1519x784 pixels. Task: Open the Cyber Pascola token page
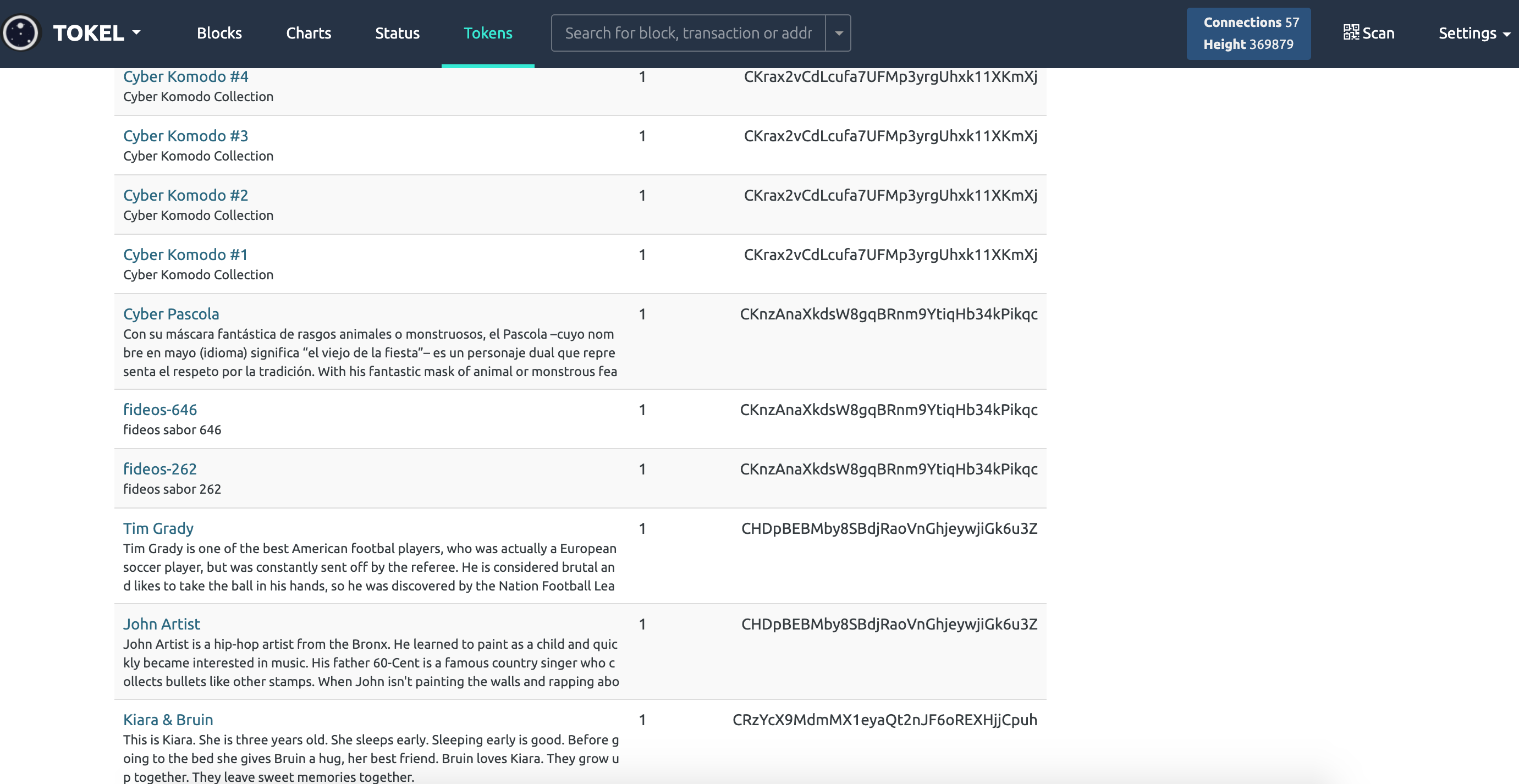click(x=171, y=314)
